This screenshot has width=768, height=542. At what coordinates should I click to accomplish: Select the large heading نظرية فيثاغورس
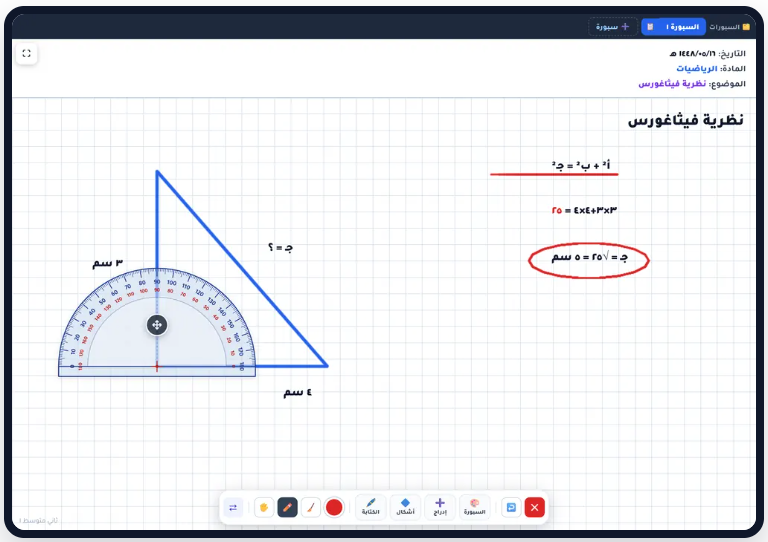[686, 120]
